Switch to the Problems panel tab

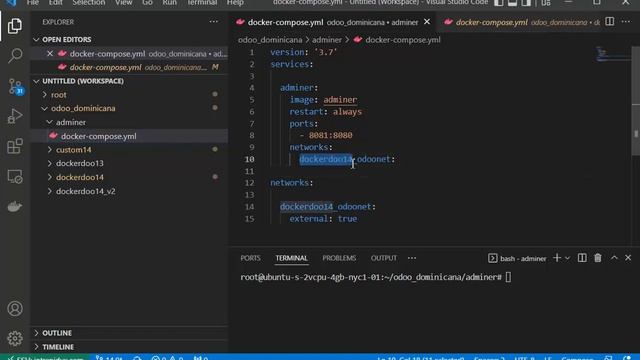point(339,258)
